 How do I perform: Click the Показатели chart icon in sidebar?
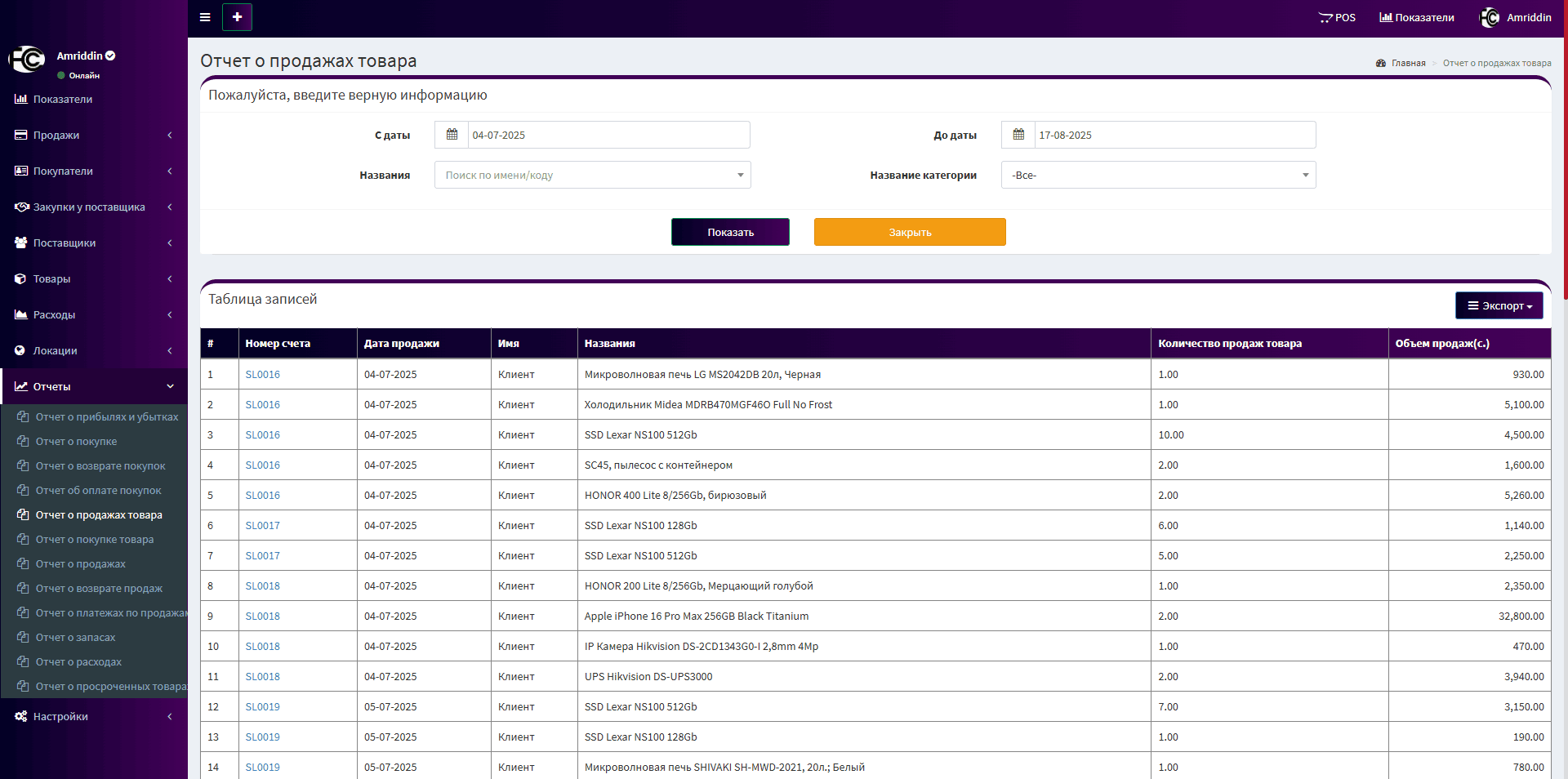tap(21, 99)
